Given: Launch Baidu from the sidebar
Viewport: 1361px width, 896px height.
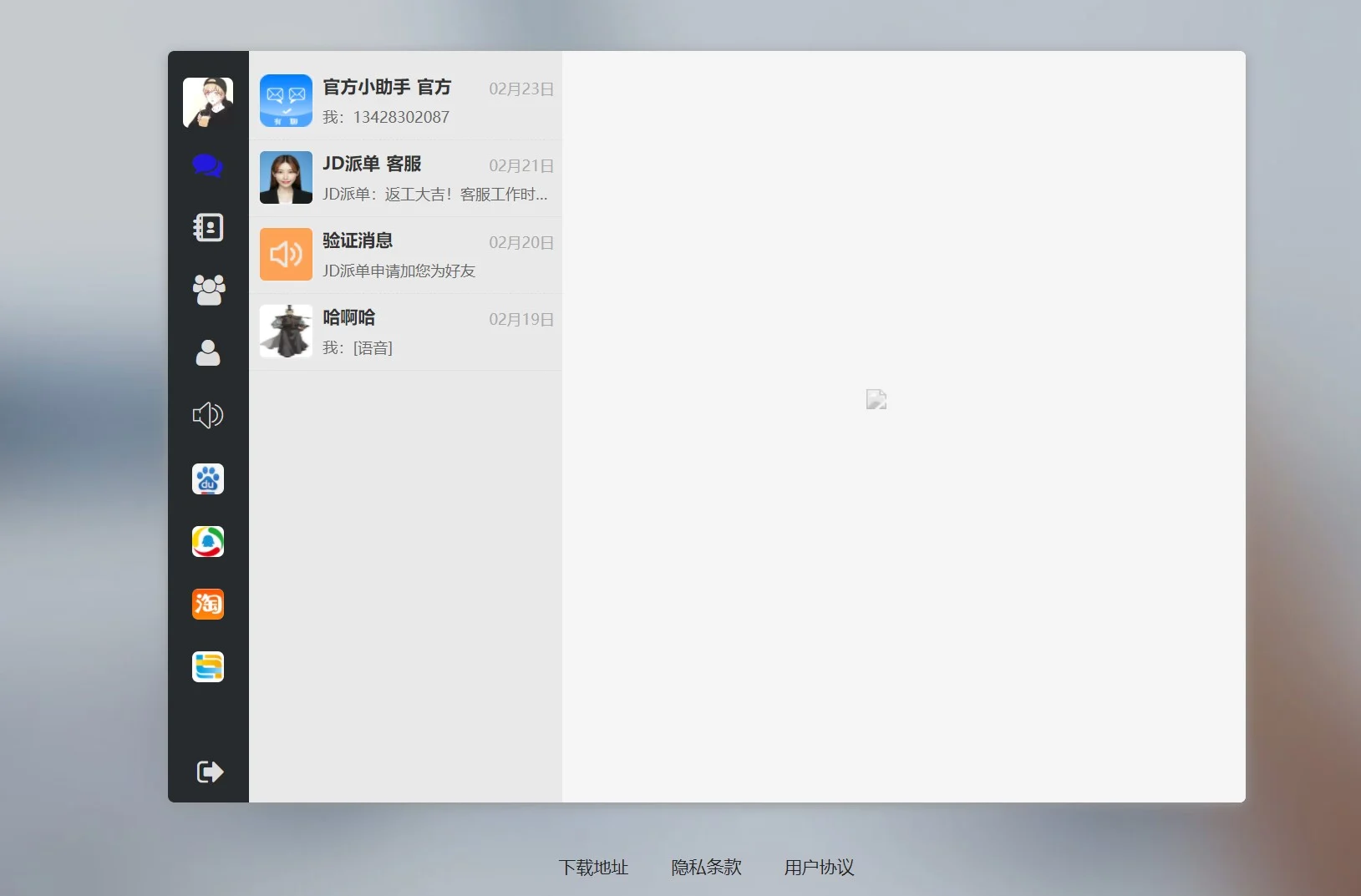Looking at the screenshot, I should [x=207, y=478].
